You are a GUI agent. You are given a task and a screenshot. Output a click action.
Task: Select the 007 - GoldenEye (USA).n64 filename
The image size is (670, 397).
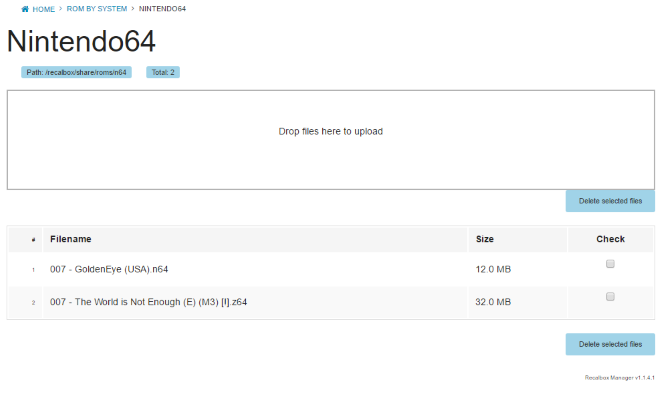pos(109,269)
